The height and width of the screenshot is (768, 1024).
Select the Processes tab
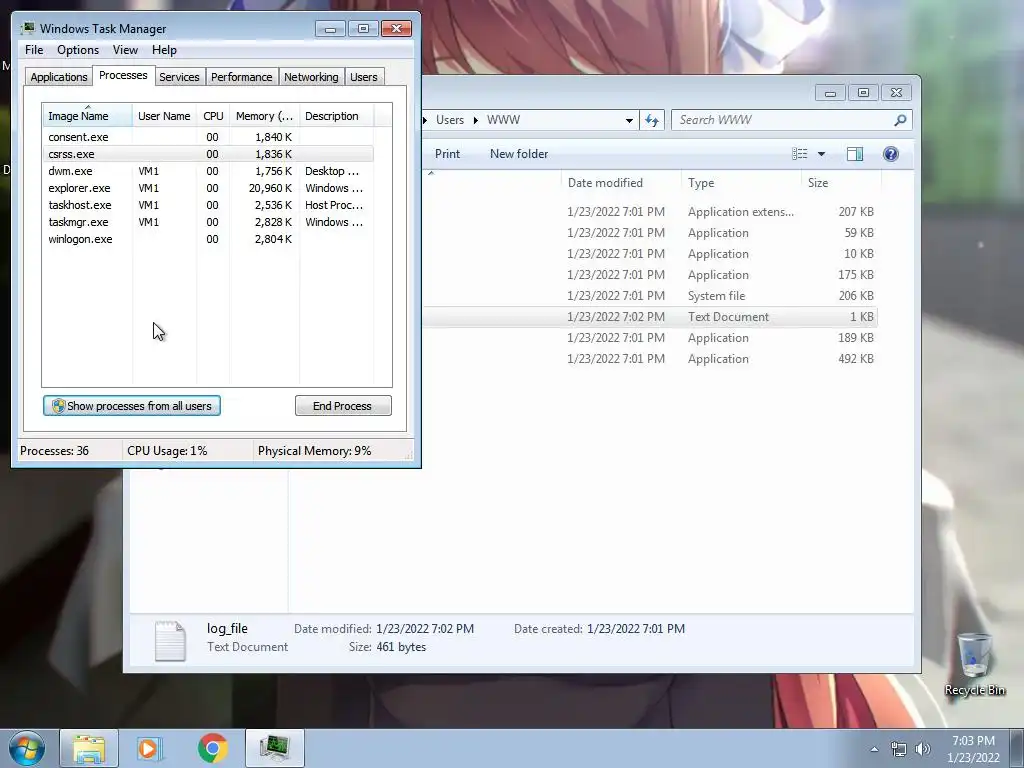click(123, 76)
